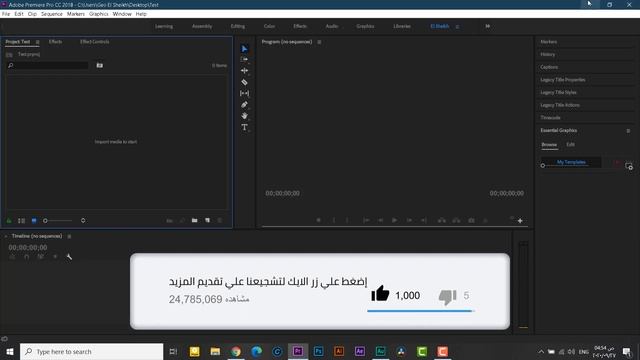
Task: Open the My Templates dropdown
Action: 571,162
